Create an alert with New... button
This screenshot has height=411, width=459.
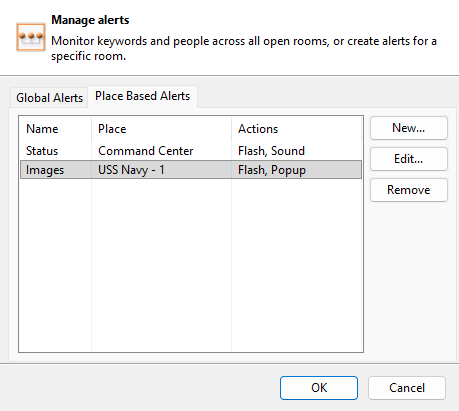point(408,128)
